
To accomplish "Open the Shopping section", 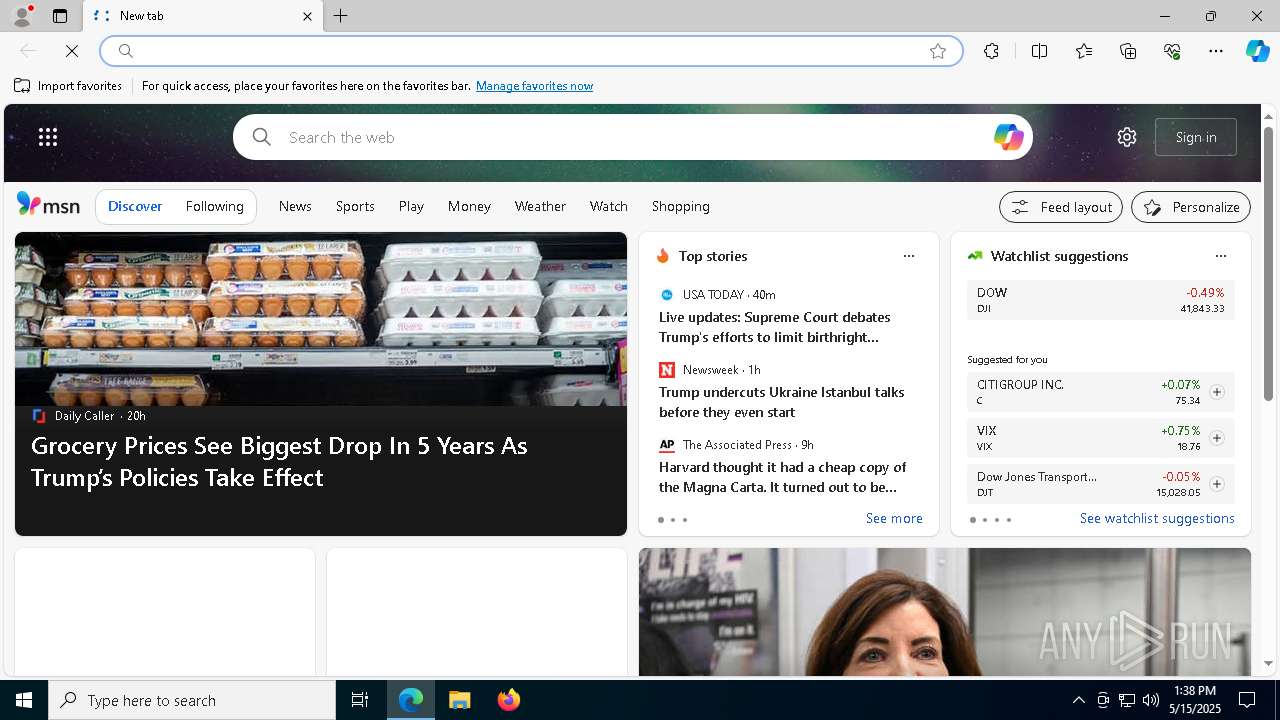I will [681, 206].
